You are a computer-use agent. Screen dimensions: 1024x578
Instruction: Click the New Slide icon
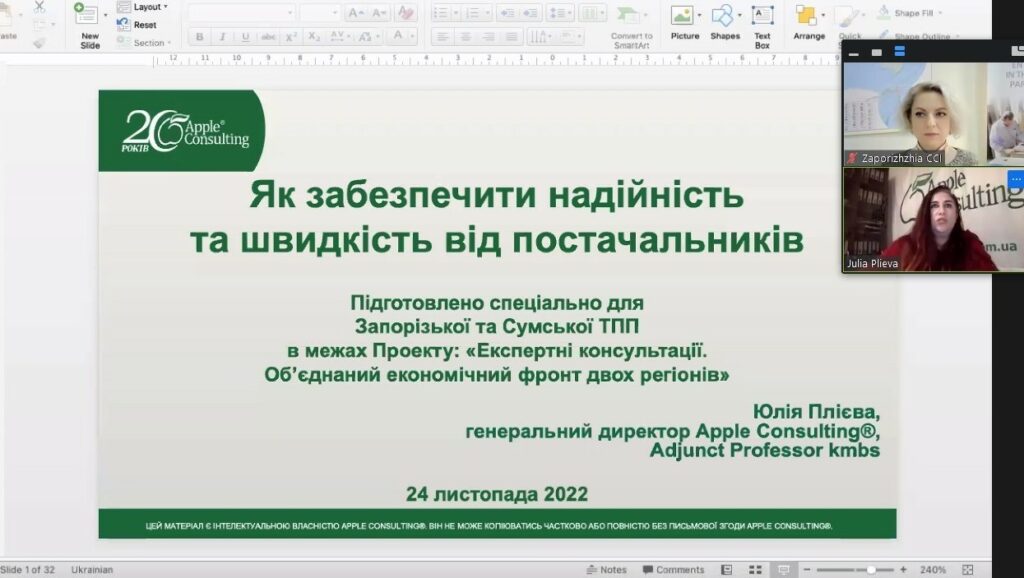coord(86,13)
